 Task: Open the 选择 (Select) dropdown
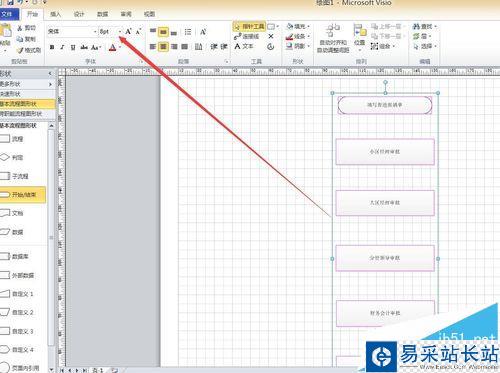pos(425,46)
